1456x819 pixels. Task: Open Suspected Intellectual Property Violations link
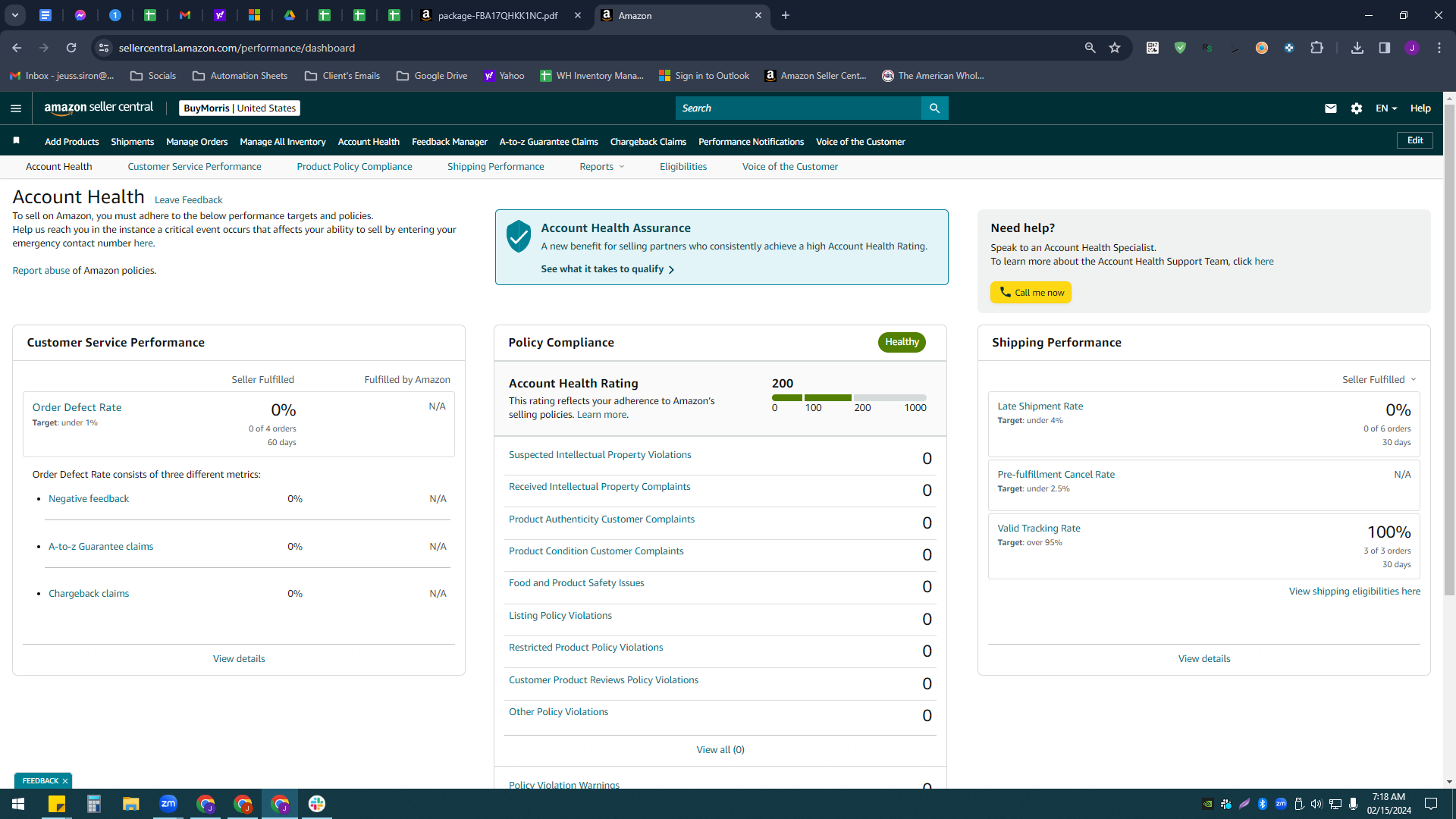click(600, 455)
